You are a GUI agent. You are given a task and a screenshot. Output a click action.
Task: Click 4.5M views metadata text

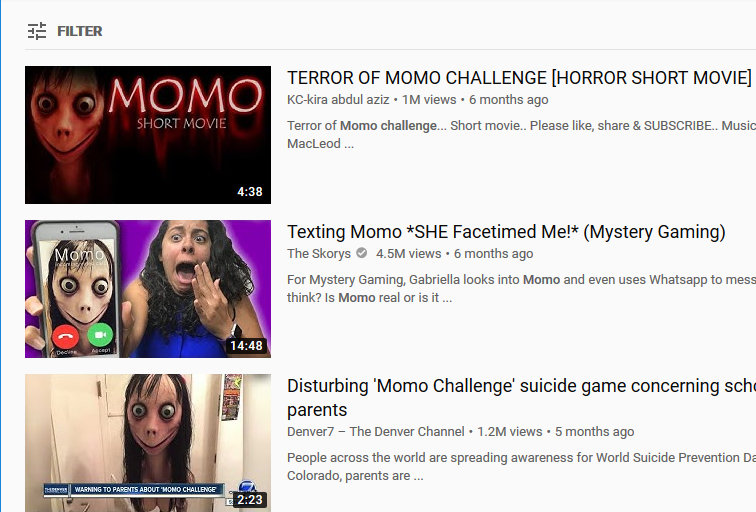pyautogui.click(x=408, y=254)
